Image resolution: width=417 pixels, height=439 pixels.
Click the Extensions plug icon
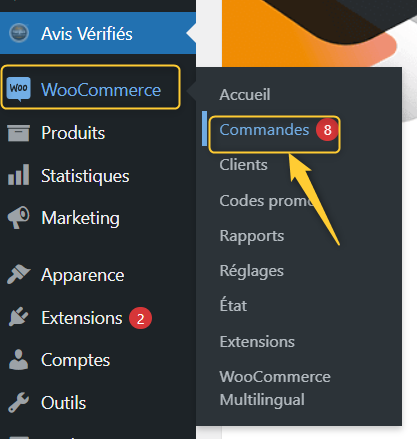point(19,317)
